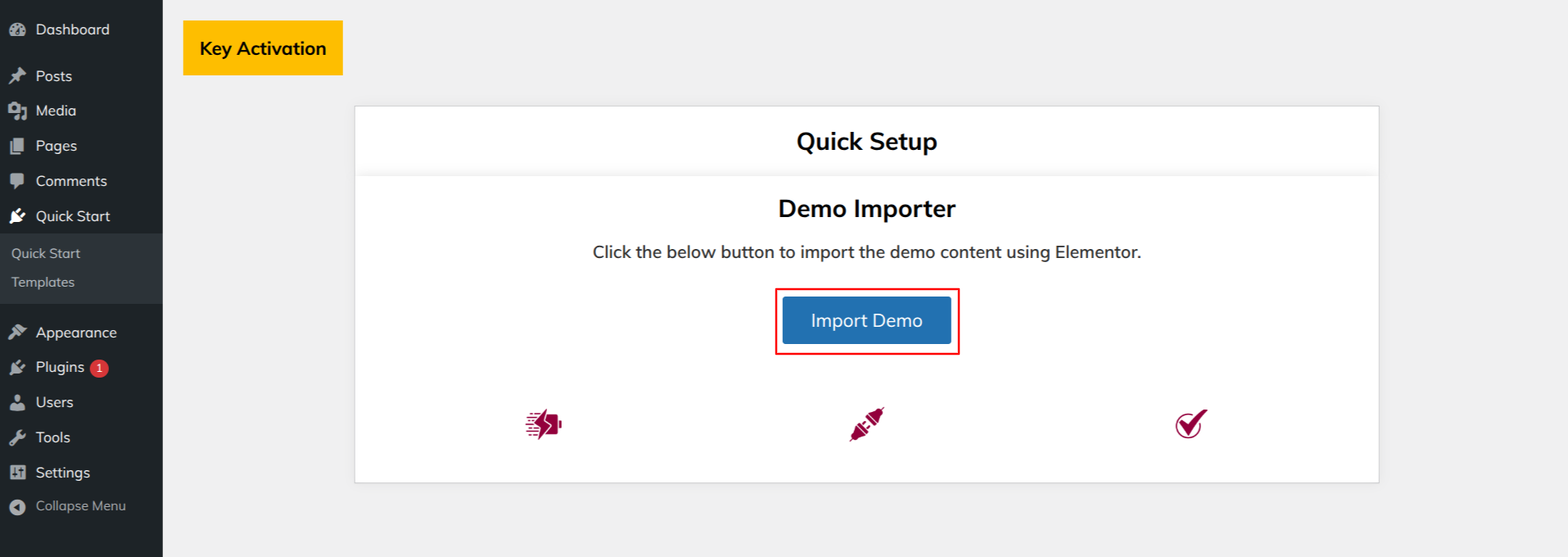Click the red checkmark step icon
This screenshot has width=1568, height=557.
coord(1191,424)
